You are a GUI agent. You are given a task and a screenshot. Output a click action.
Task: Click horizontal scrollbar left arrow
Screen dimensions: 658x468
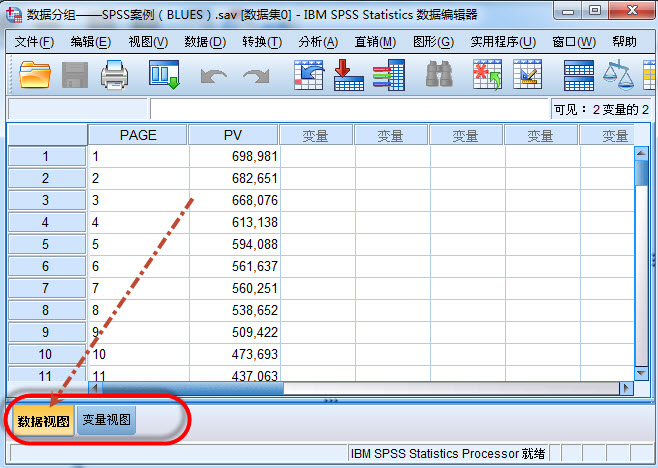click(95, 388)
